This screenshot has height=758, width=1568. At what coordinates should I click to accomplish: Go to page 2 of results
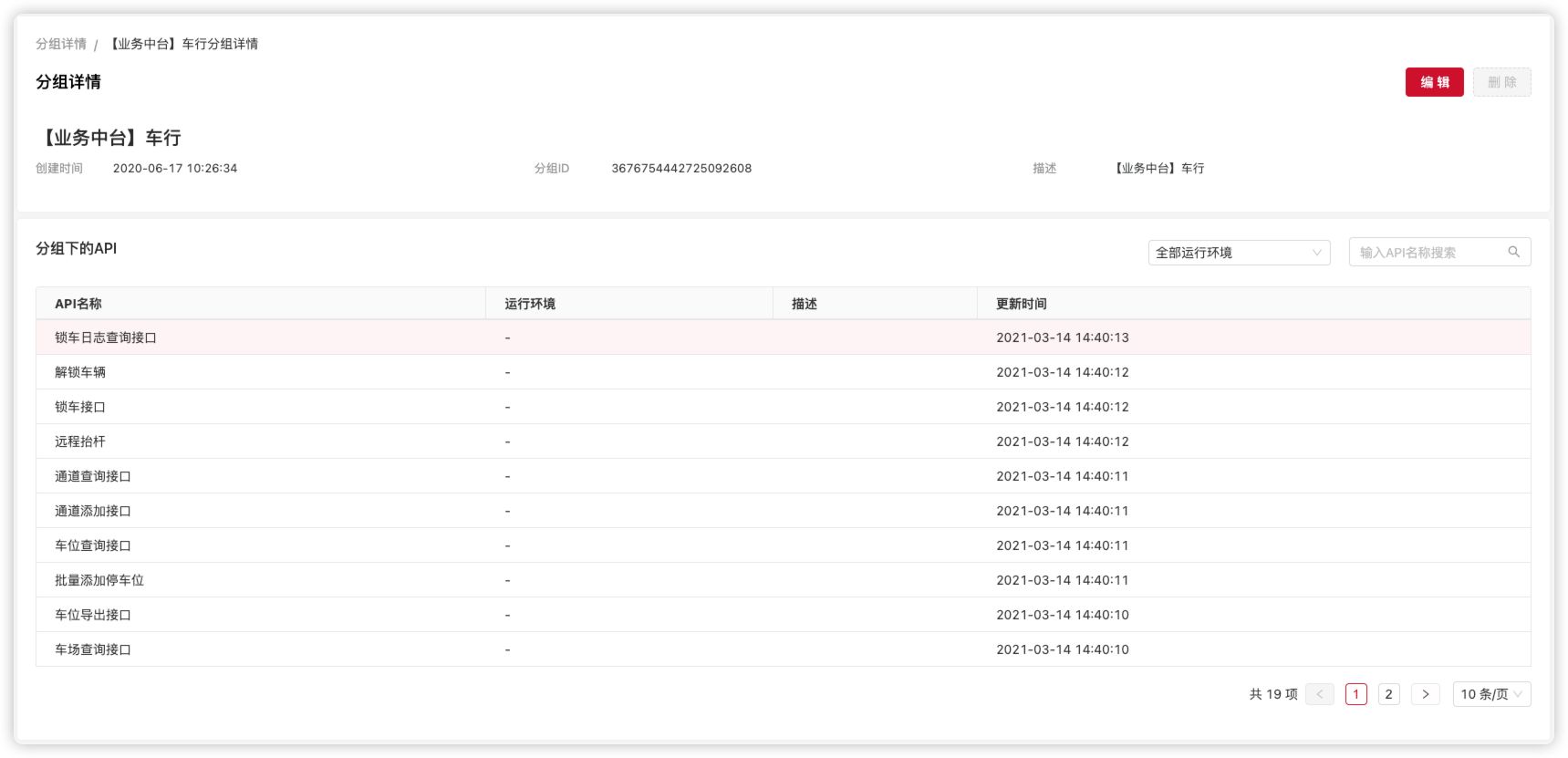coord(1388,694)
